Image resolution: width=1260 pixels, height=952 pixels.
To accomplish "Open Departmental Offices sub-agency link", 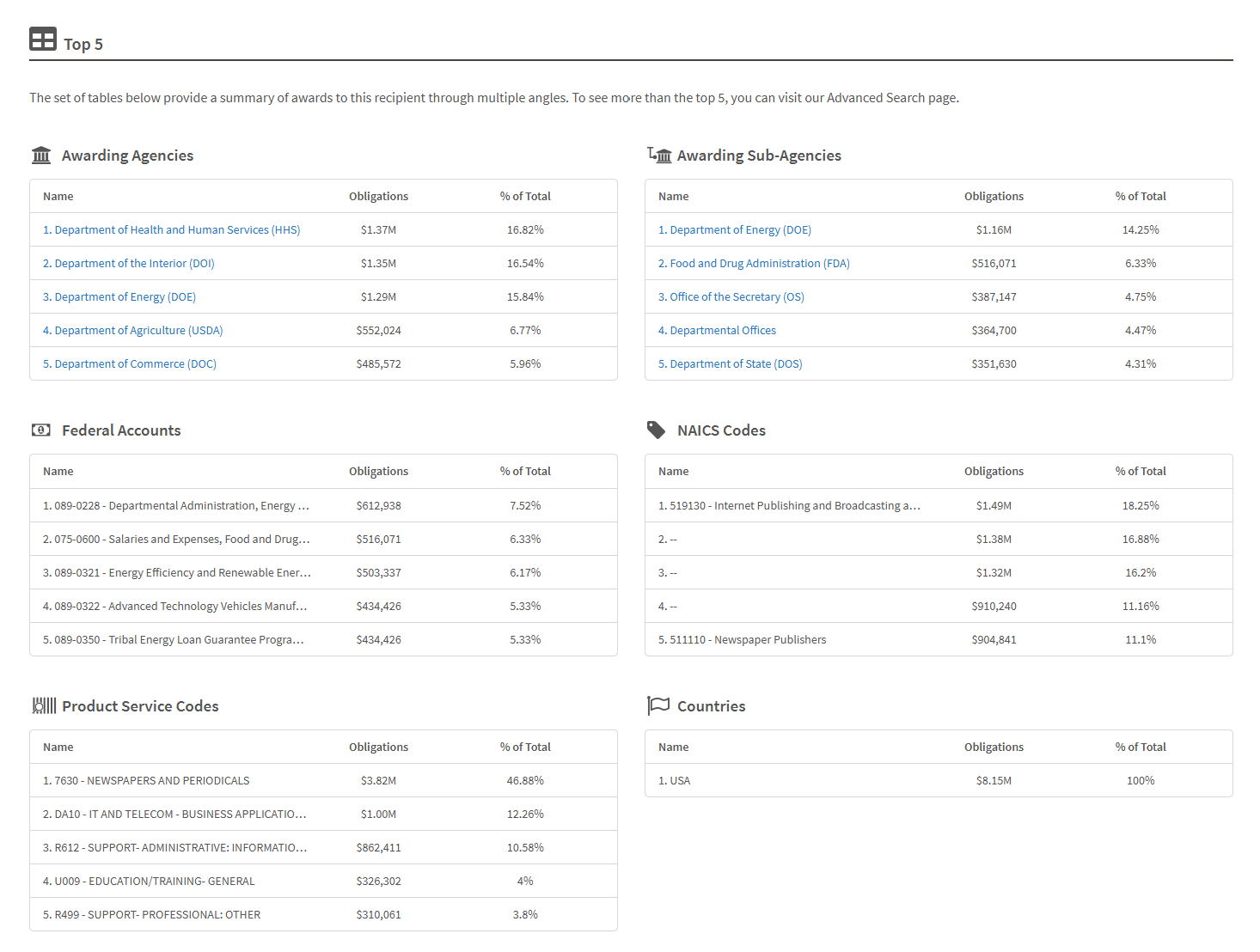I will coord(717,331).
